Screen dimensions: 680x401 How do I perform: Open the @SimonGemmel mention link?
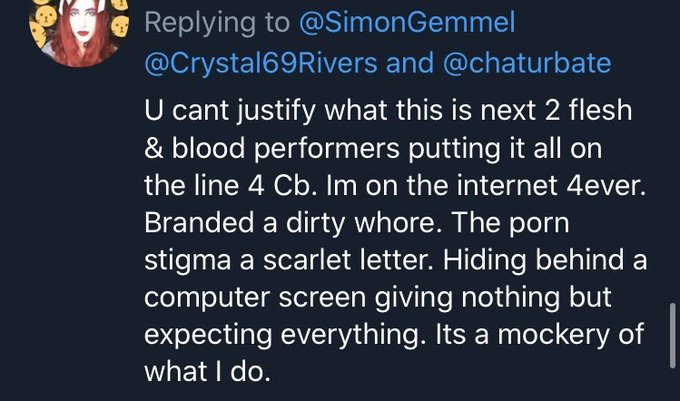tap(407, 22)
